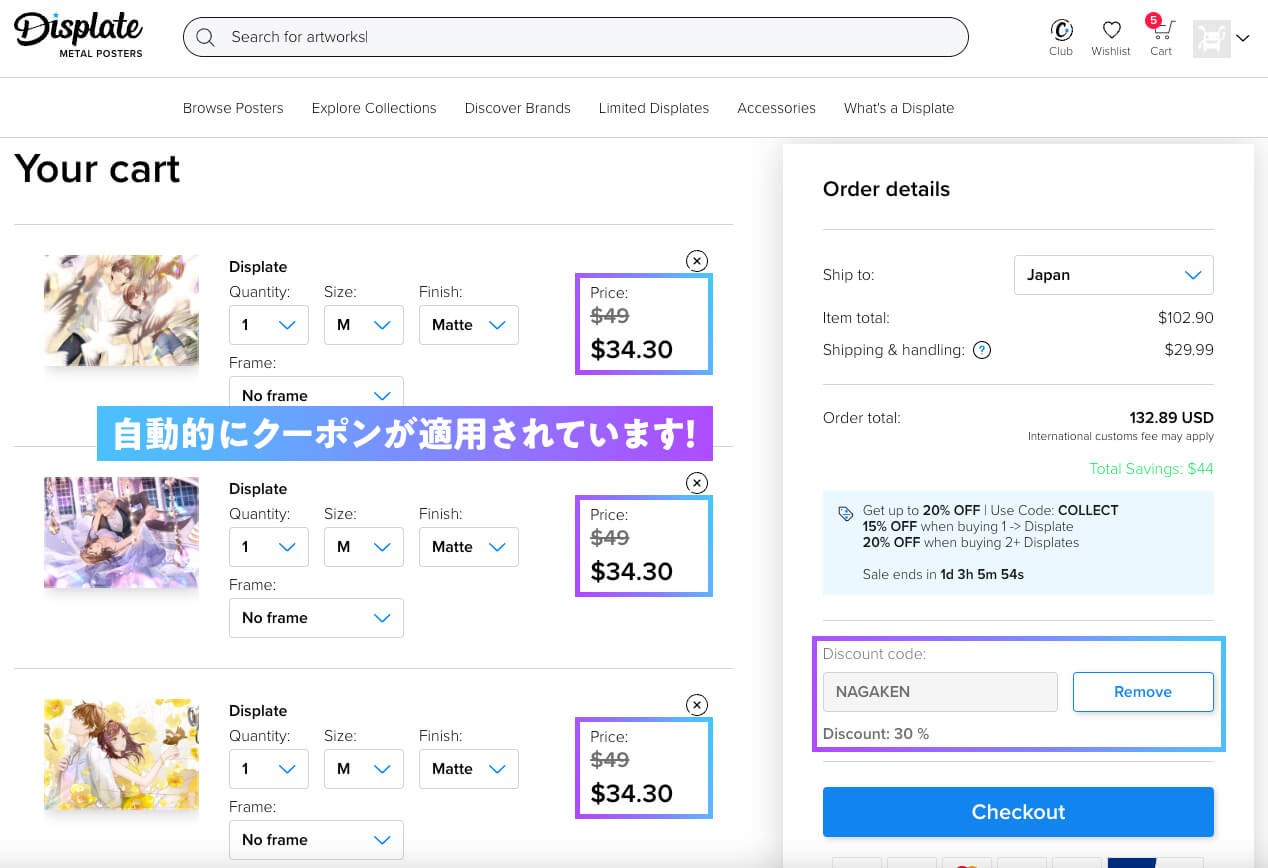
Task: Click the Total Savings: $44 text
Action: [1151, 469]
